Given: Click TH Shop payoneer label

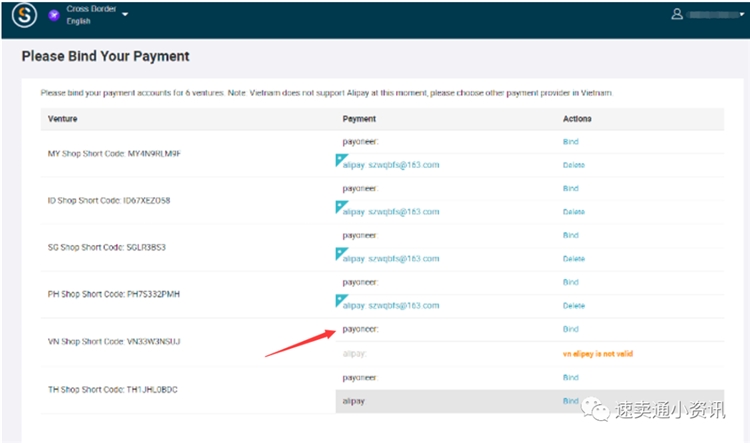Looking at the screenshot, I should [360, 378].
